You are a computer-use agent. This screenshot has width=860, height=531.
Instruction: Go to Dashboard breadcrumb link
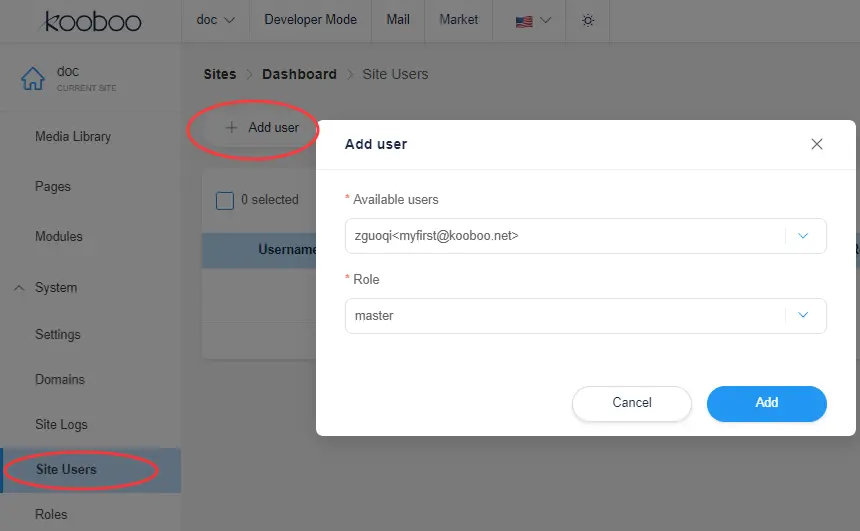299,74
